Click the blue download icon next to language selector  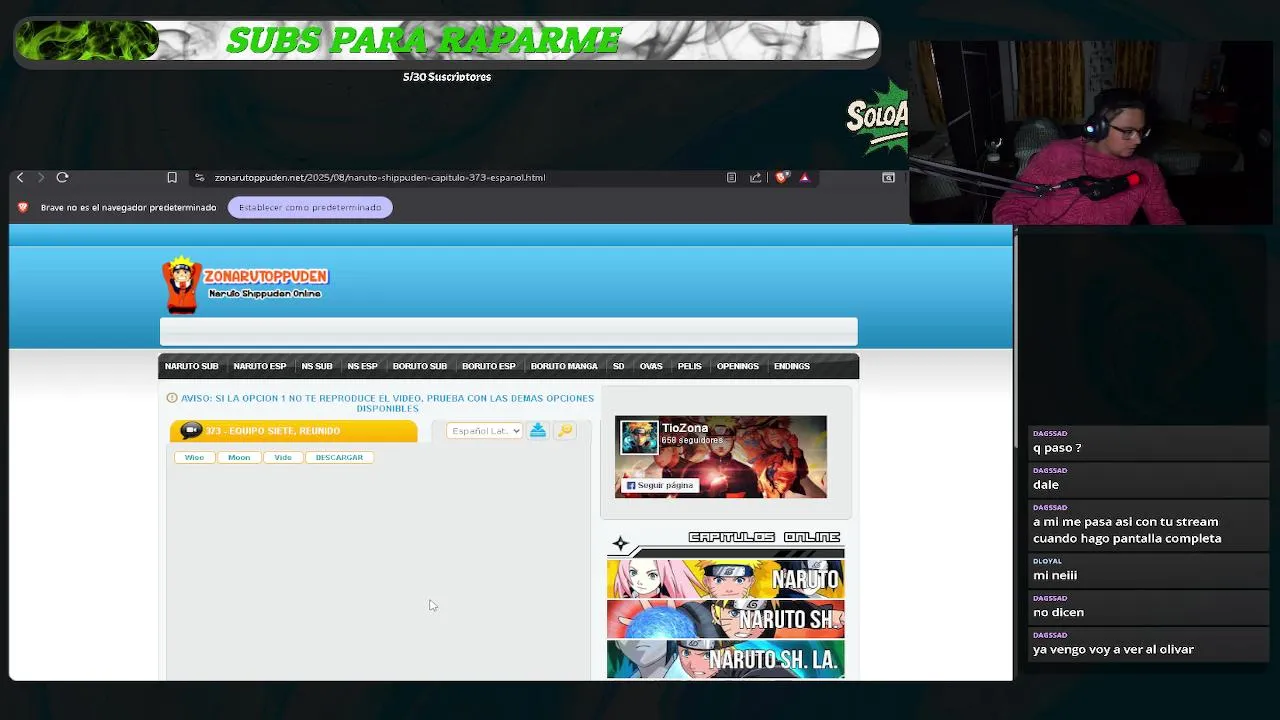coord(538,430)
